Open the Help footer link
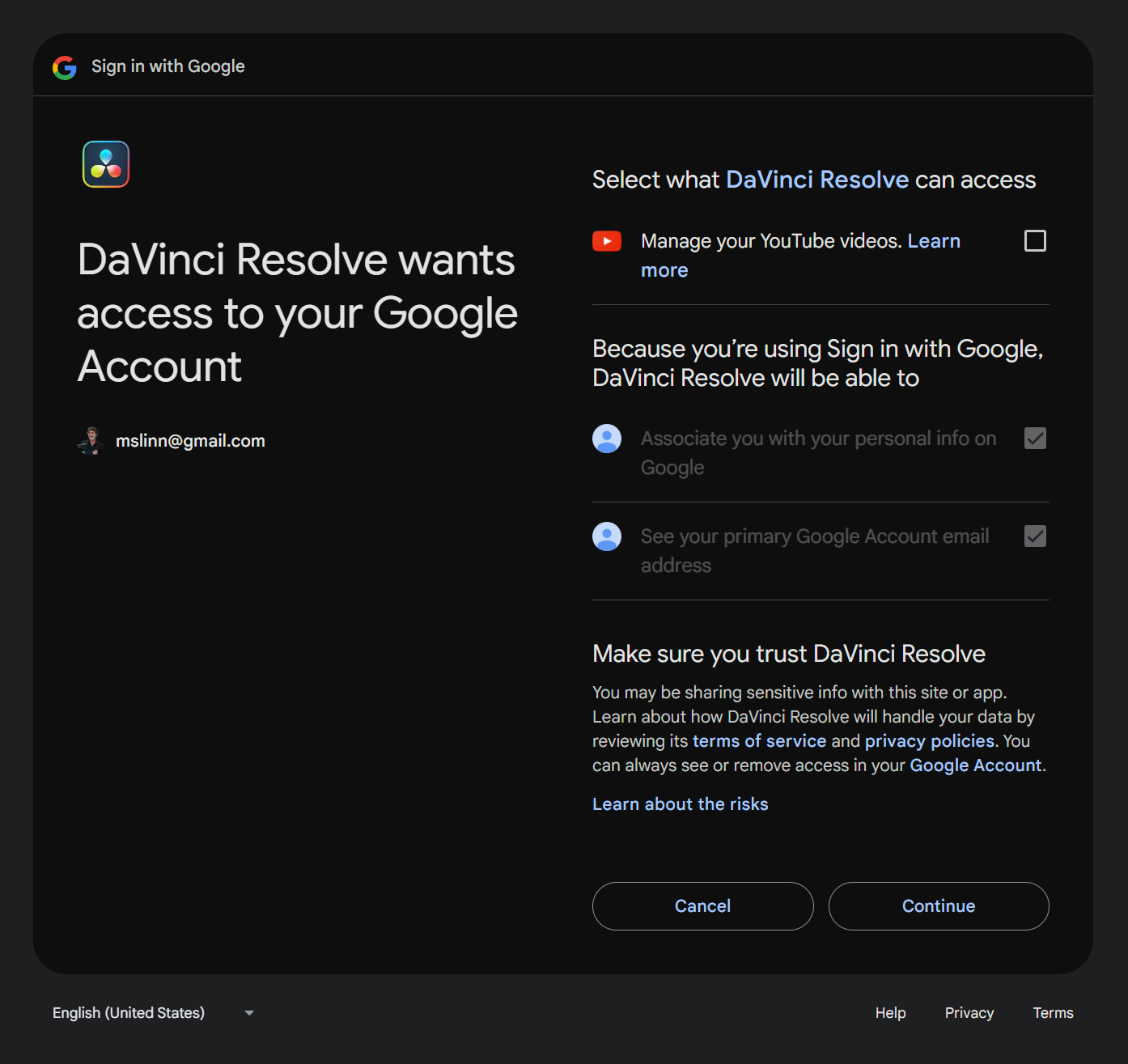The height and width of the screenshot is (1064, 1128). [890, 1013]
